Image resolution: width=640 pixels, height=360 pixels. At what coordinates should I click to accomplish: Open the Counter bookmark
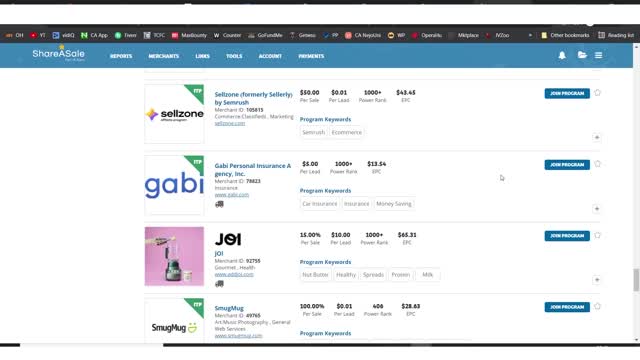coord(227,36)
